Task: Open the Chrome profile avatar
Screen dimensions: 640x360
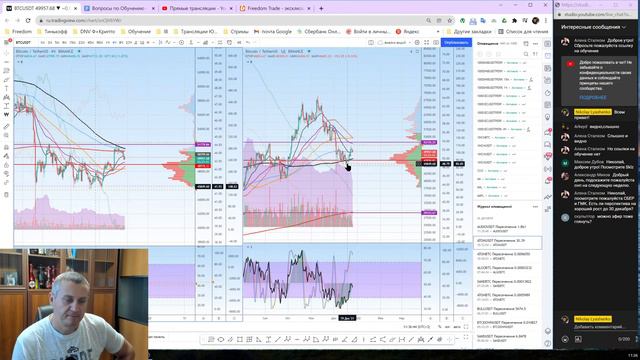Action: click(x=536, y=20)
